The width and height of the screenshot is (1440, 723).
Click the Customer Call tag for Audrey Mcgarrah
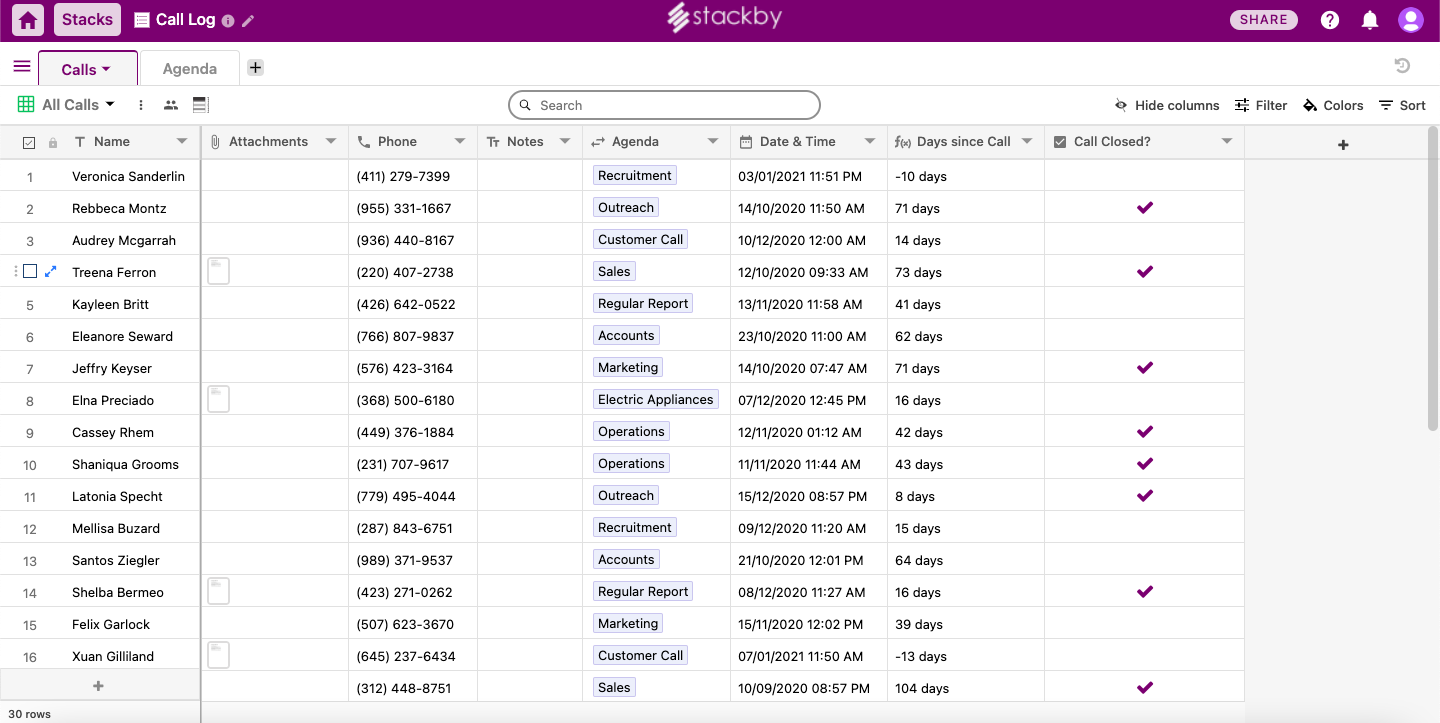tap(641, 239)
